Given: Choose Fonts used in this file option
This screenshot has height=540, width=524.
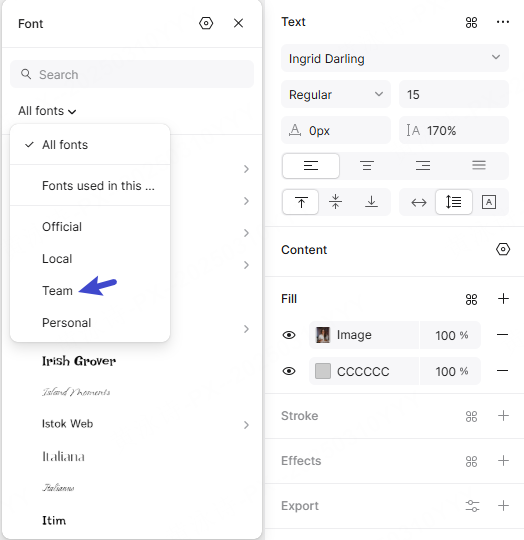Looking at the screenshot, I should pos(90,186).
